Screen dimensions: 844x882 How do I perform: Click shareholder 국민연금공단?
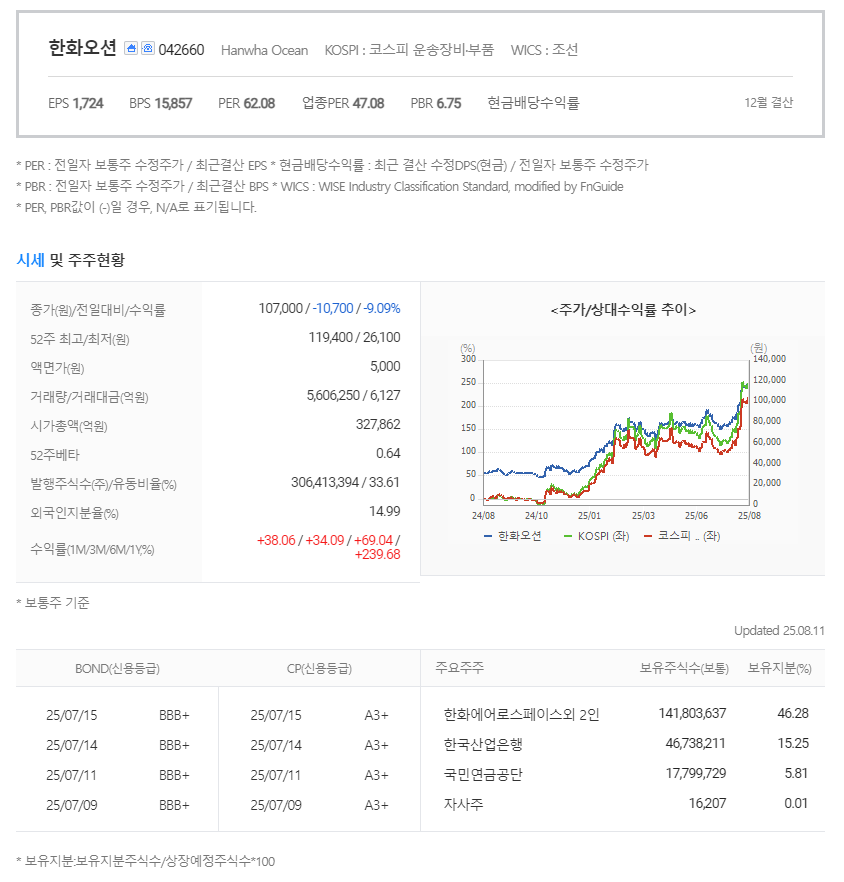pyautogui.click(x=483, y=775)
